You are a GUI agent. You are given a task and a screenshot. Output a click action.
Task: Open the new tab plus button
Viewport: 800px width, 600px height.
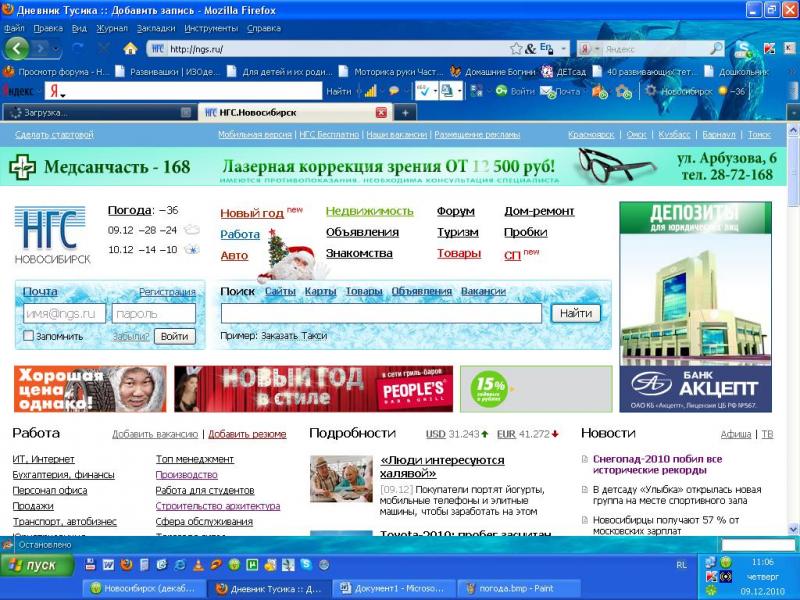pyautogui.click(x=405, y=112)
